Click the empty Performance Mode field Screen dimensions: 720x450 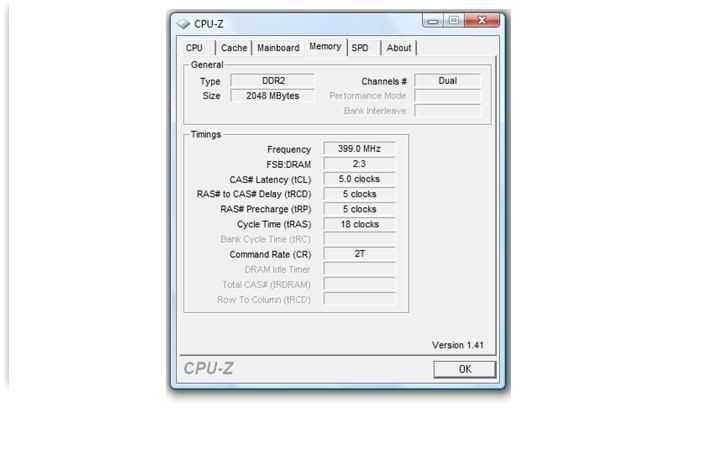448,96
